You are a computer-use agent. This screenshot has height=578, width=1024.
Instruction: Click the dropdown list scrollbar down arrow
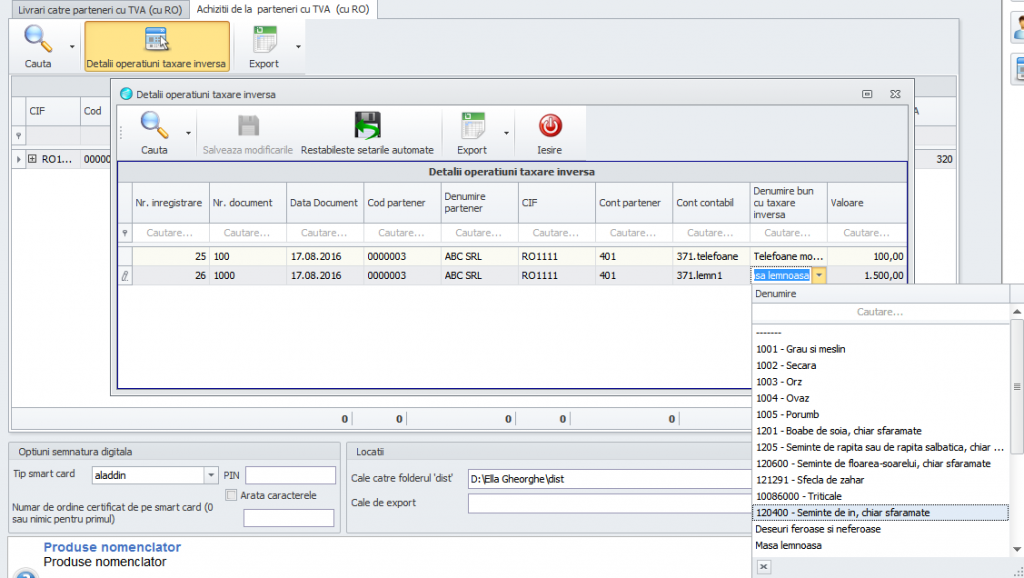pyautogui.click(x=1017, y=549)
